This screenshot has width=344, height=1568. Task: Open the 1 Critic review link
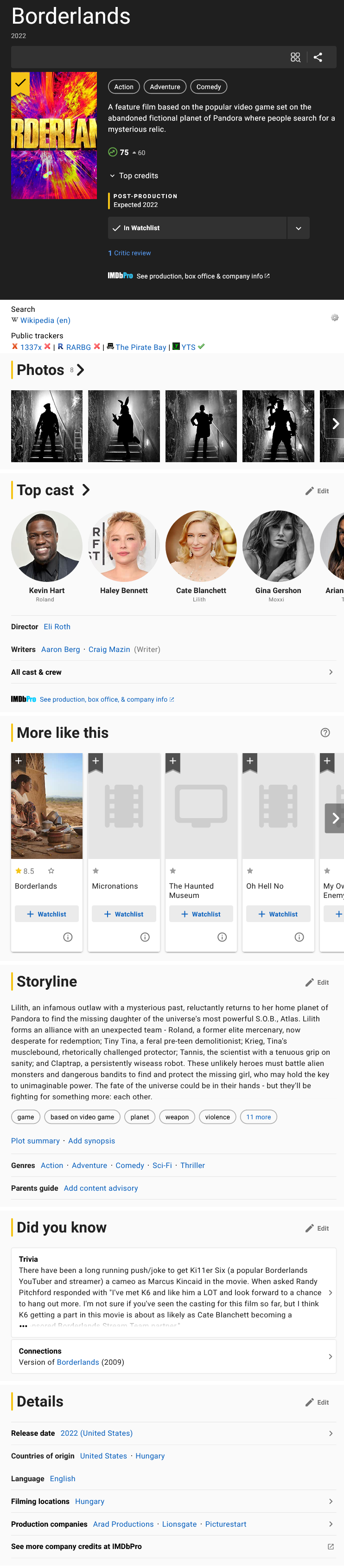tap(129, 253)
